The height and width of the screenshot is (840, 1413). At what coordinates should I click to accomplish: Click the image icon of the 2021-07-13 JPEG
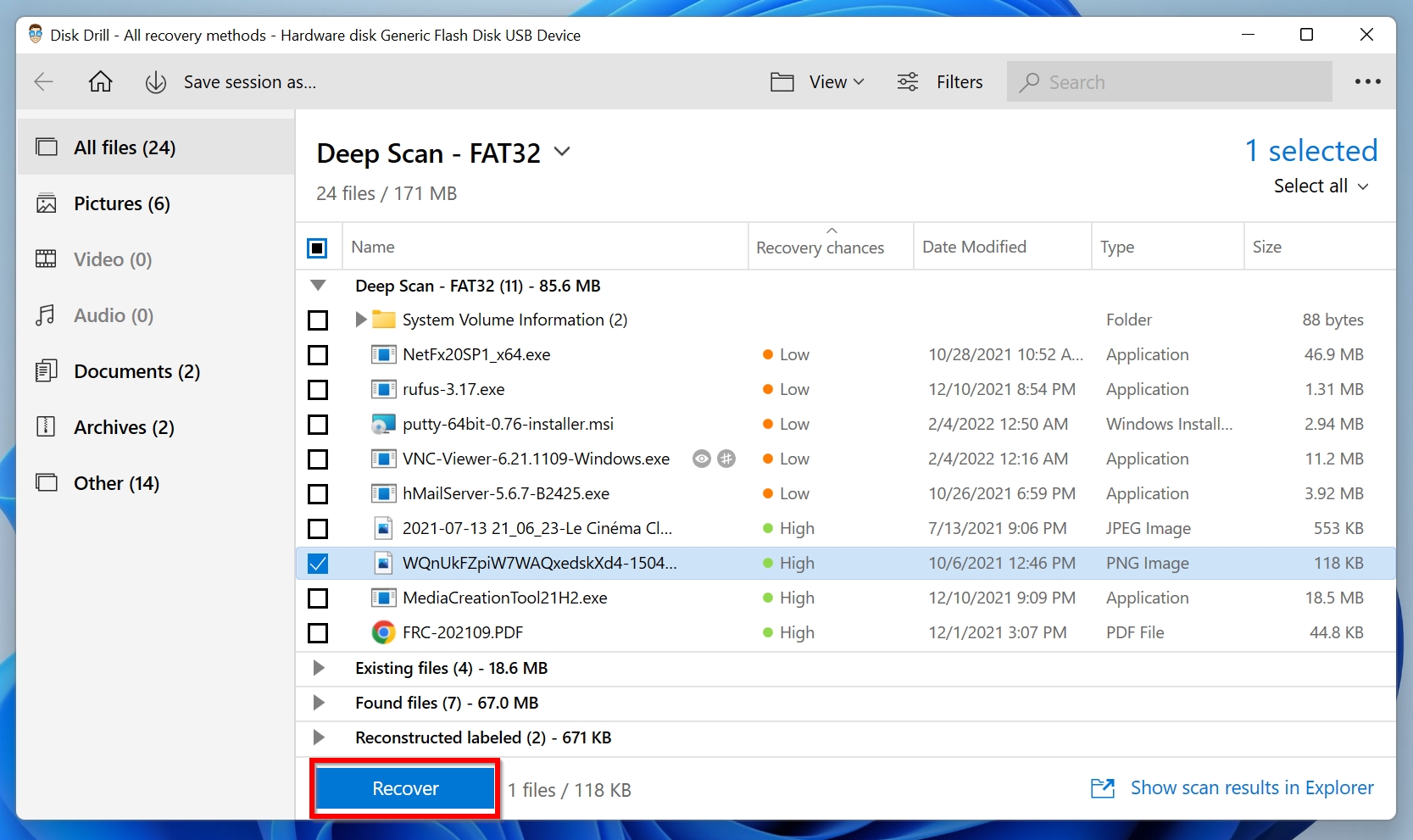click(384, 528)
